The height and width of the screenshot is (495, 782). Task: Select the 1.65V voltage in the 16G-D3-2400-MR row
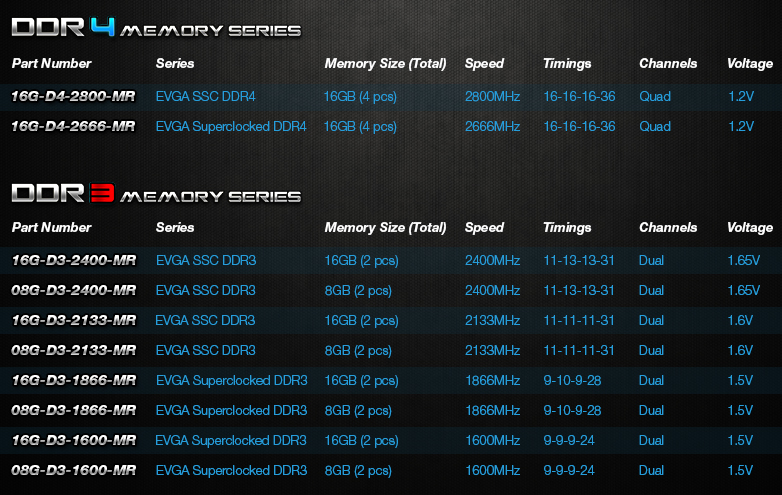pyautogui.click(x=745, y=261)
